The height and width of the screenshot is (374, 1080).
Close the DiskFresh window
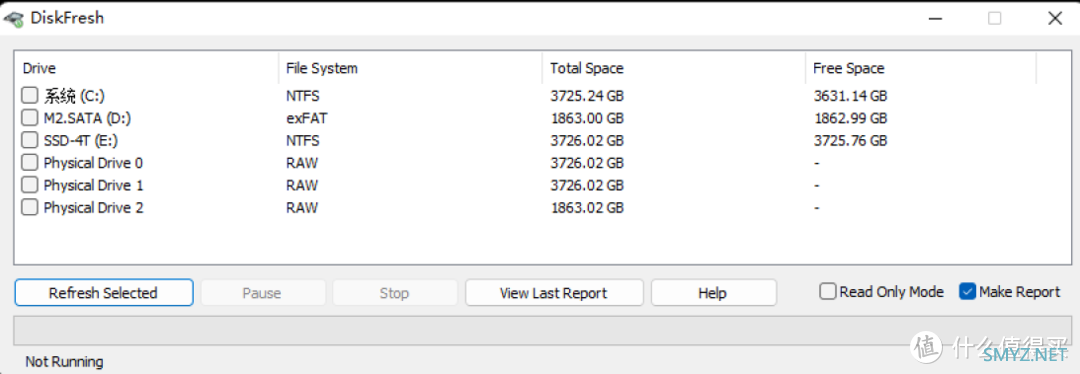click(x=1054, y=19)
